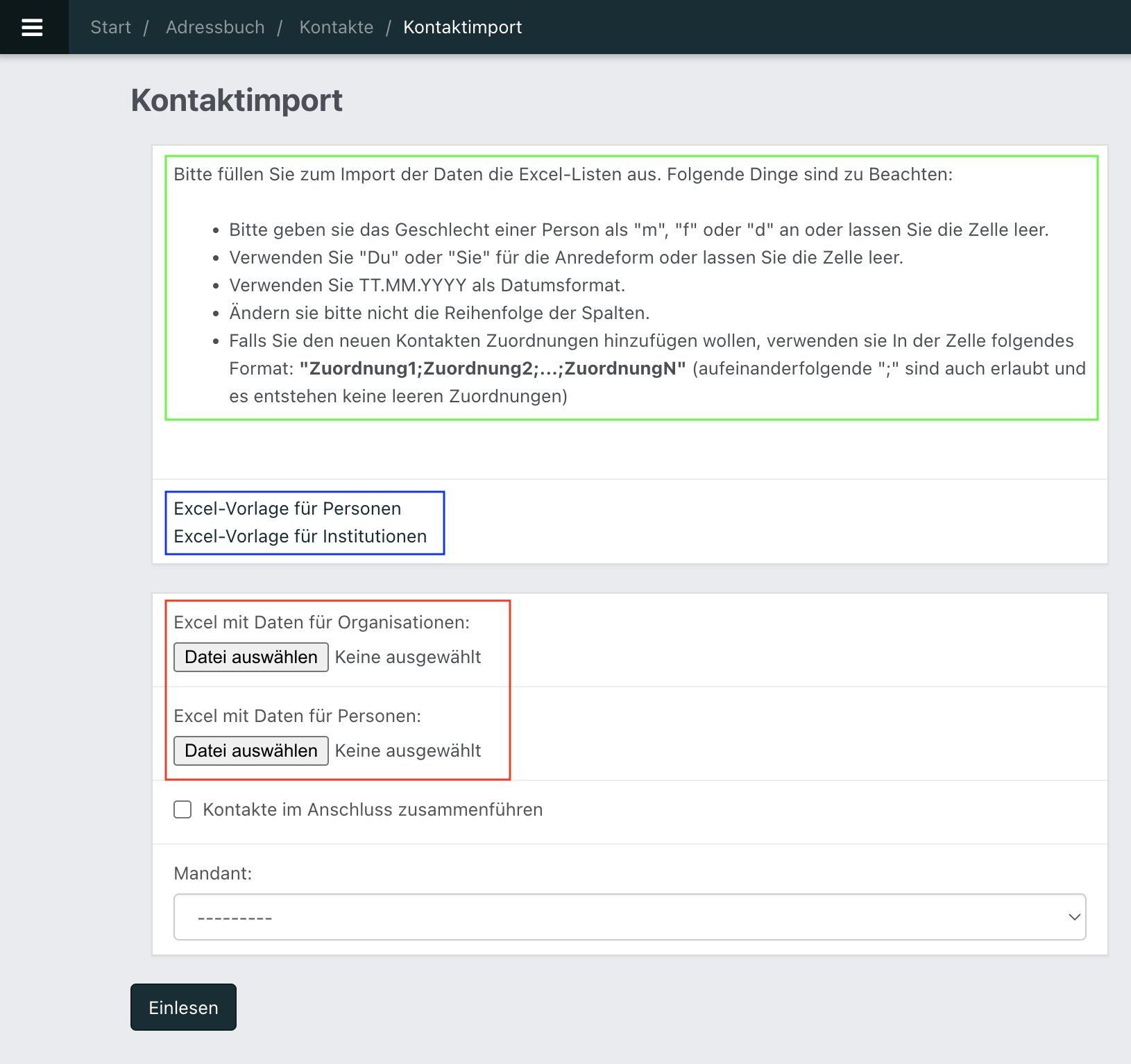Open the client selector showing dashes
This screenshot has width=1131, height=1064.
pyautogui.click(x=628, y=917)
